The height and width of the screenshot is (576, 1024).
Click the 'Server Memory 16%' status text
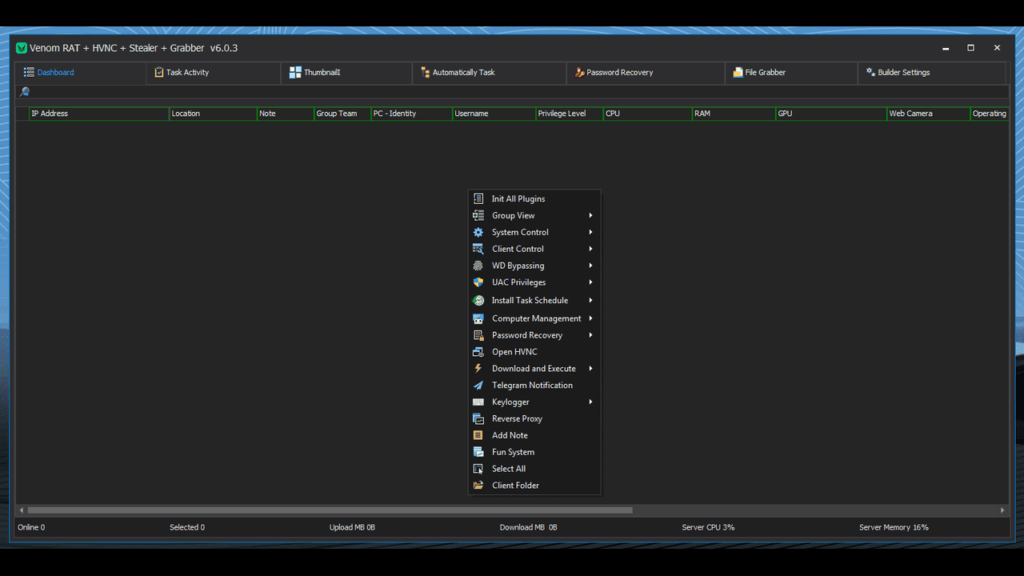[x=893, y=527]
